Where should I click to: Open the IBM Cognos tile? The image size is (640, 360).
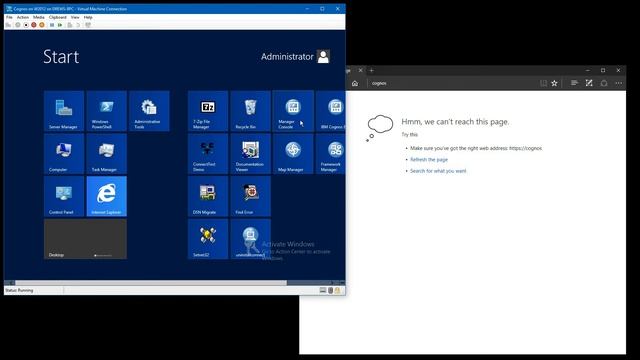[x=330, y=111]
